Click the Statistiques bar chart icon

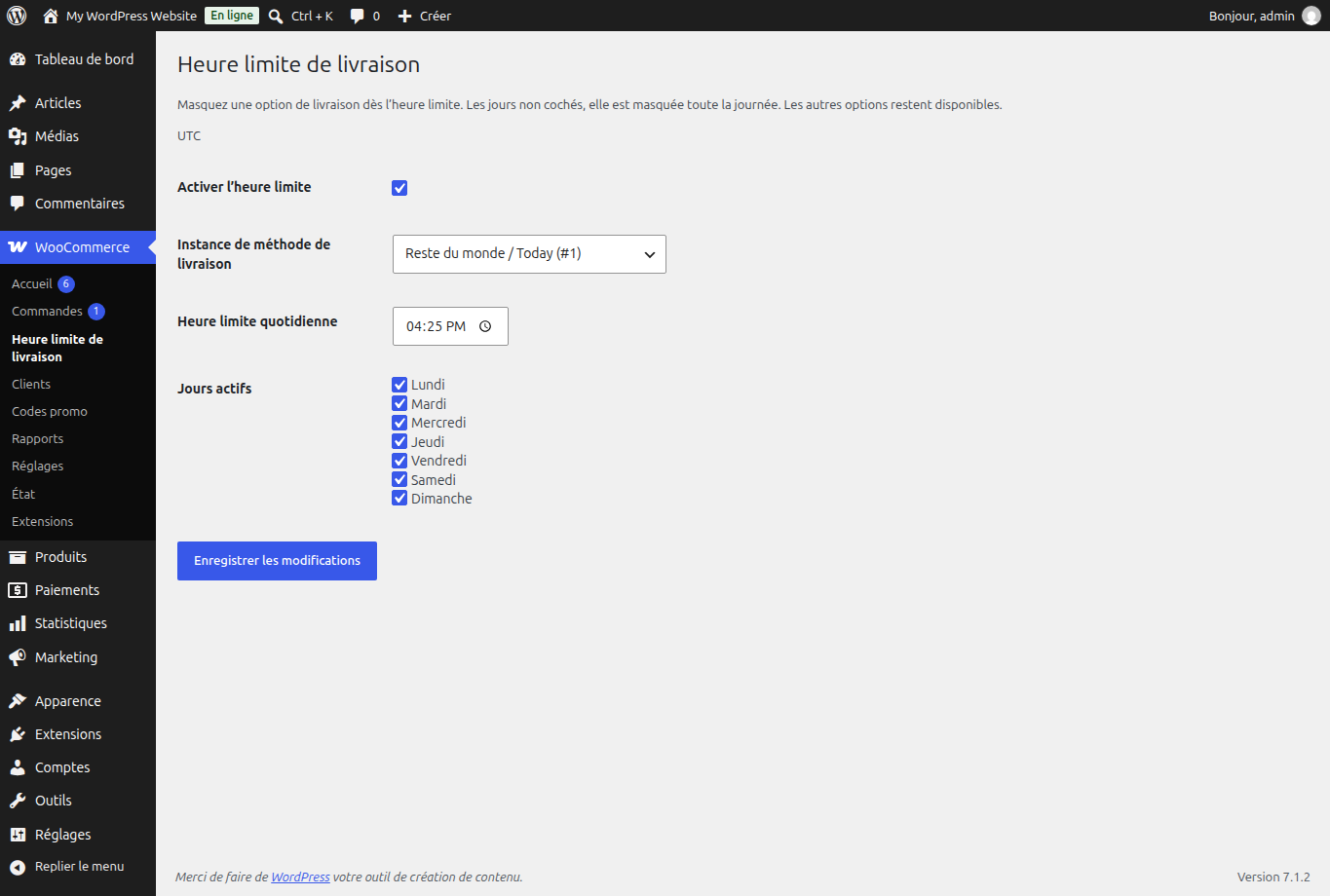point(18,623)
